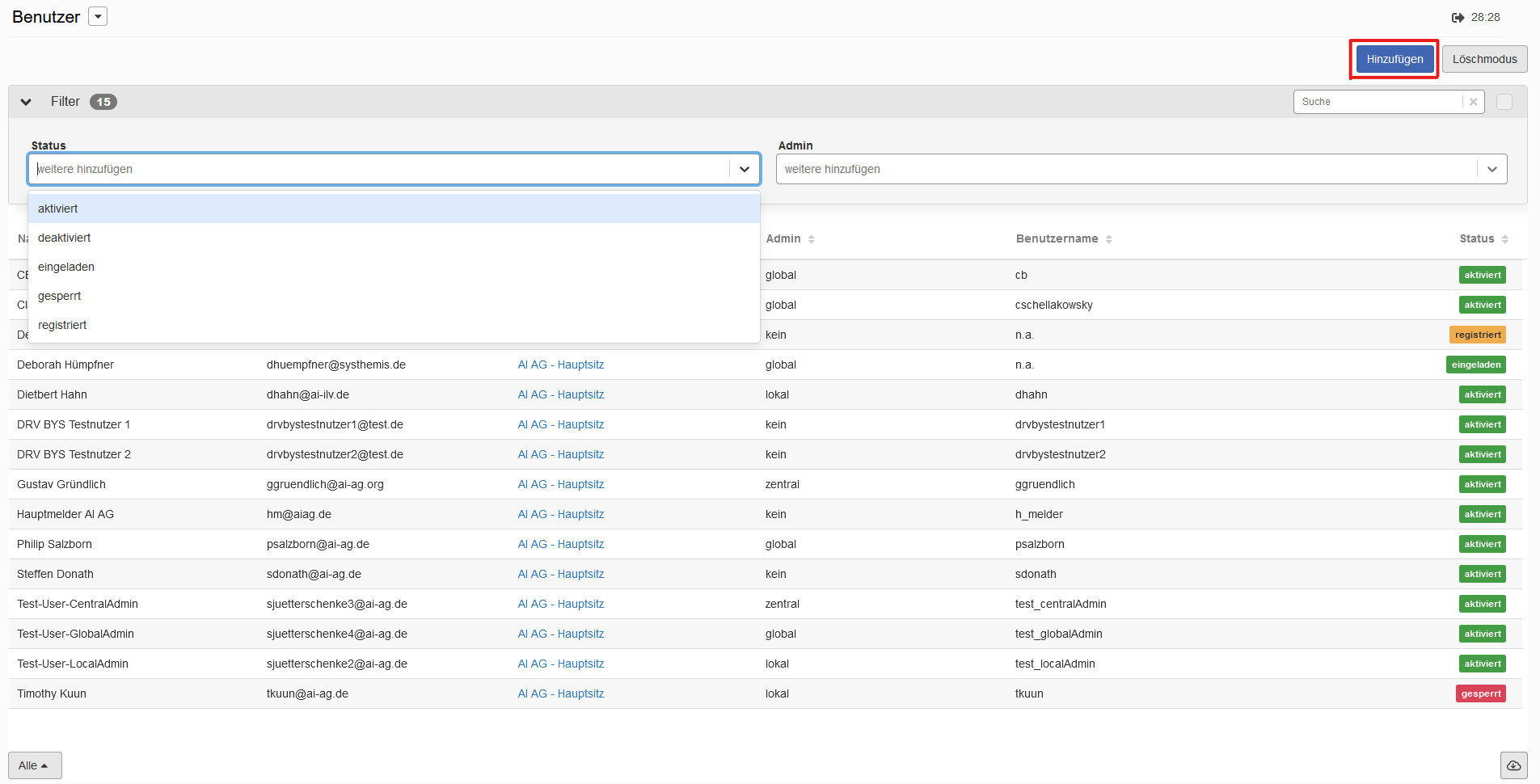
Task: Sort table by Status column arrows
Action: (1504, 239)
